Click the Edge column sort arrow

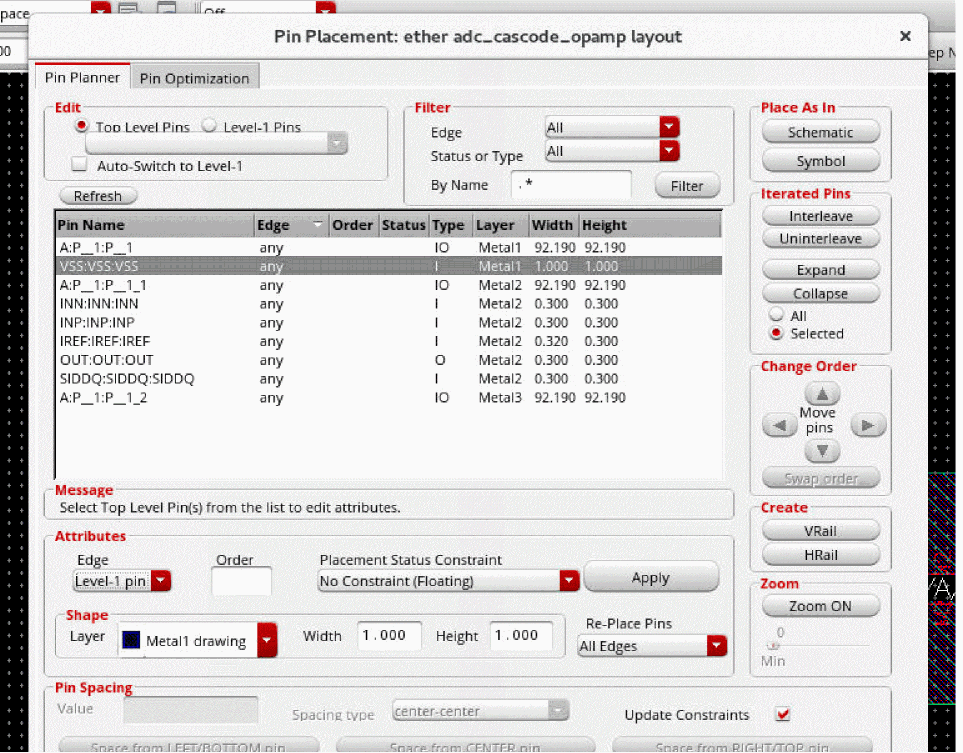click(318, 225)
